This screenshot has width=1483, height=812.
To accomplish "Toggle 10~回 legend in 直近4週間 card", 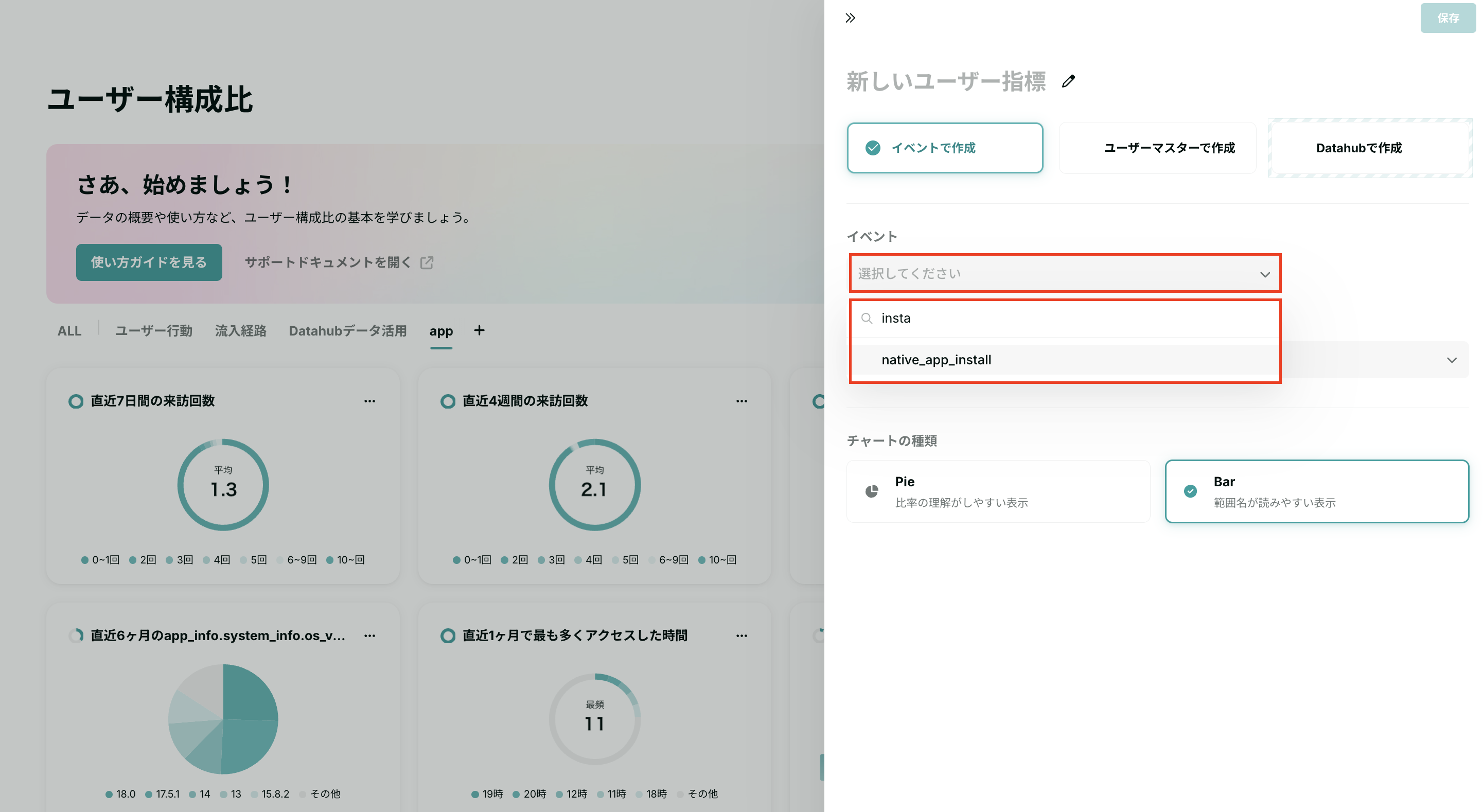I will [717, 560].
